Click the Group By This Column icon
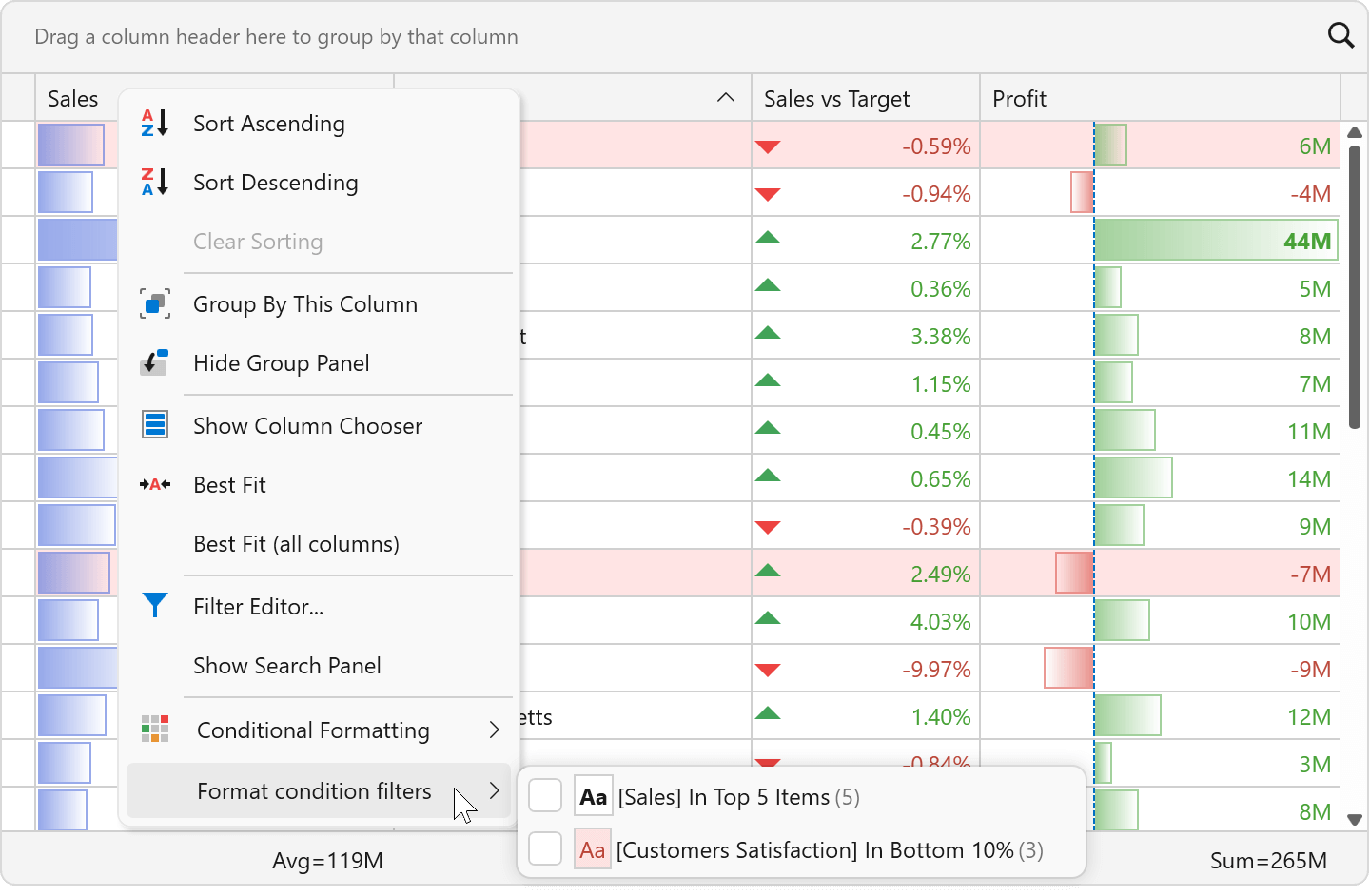Viewport: 1370px width, 896px height. click(x=154, y=304)
